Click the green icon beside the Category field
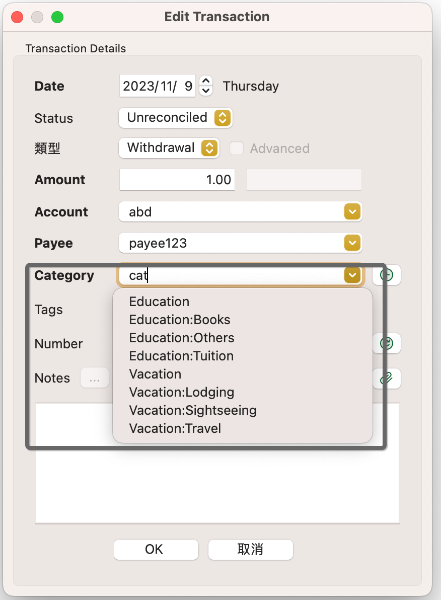Screen dimensions: 441x600 coord(387,275)
